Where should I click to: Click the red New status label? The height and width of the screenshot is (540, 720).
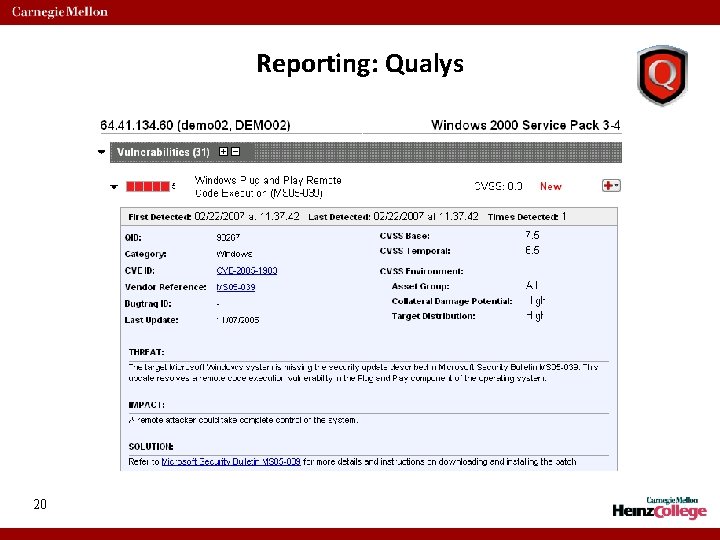tap(551, 186)
